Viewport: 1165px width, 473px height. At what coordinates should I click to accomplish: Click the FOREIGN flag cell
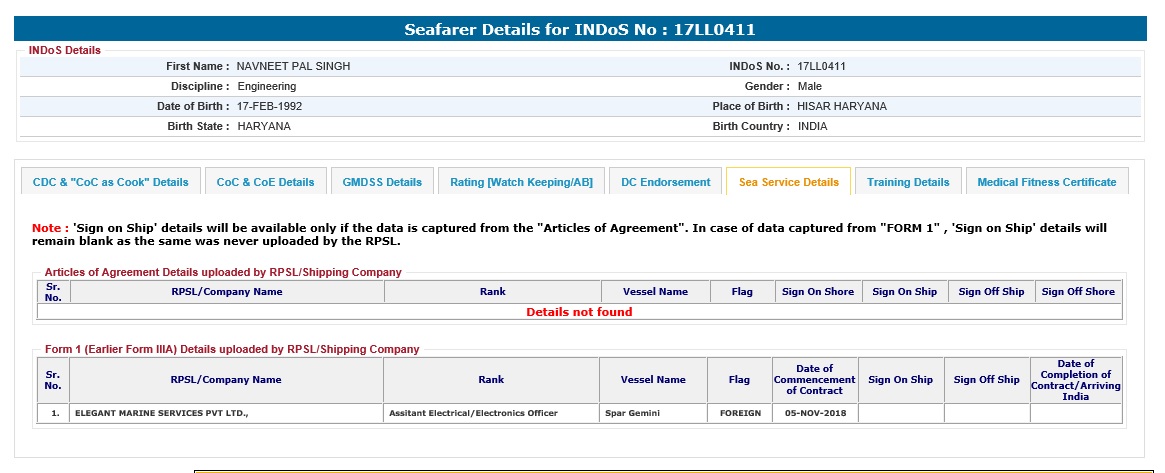click(739, 413)
